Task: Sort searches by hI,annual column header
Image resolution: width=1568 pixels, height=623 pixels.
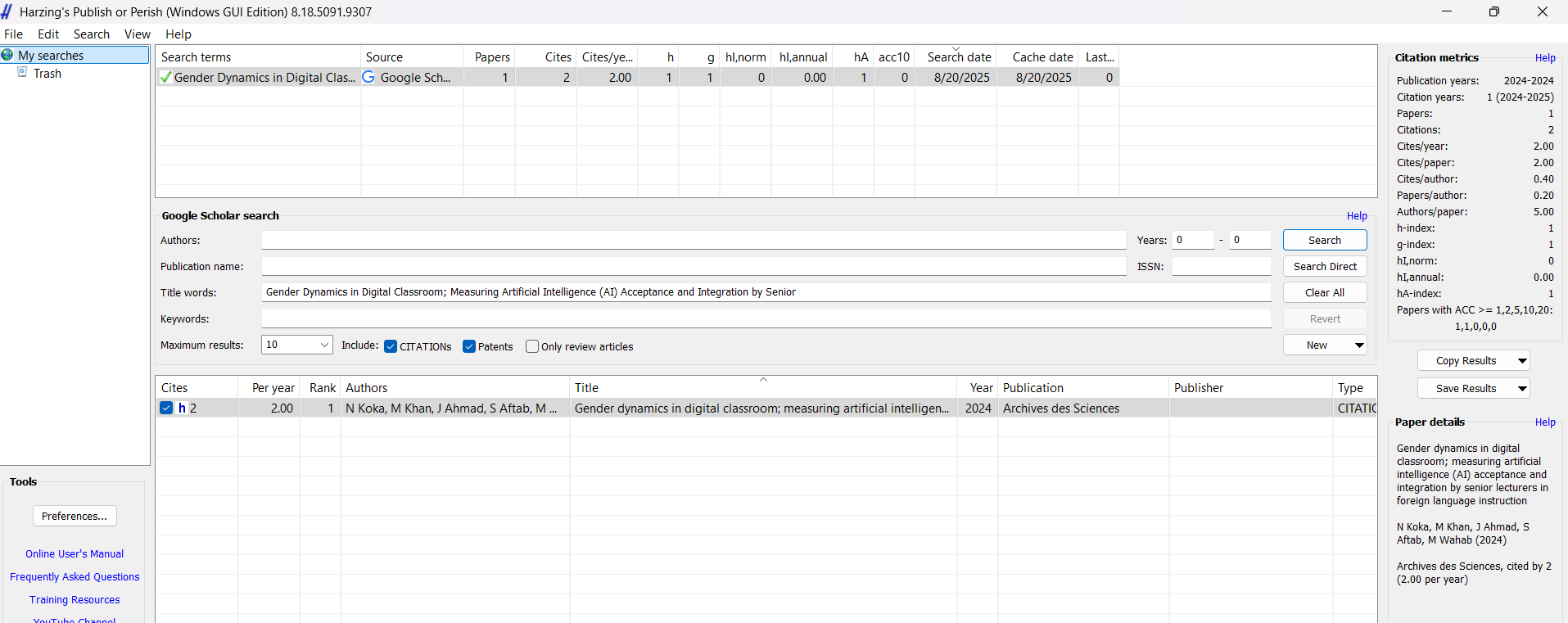Action: pyautogui.click(x=802, y=56)
